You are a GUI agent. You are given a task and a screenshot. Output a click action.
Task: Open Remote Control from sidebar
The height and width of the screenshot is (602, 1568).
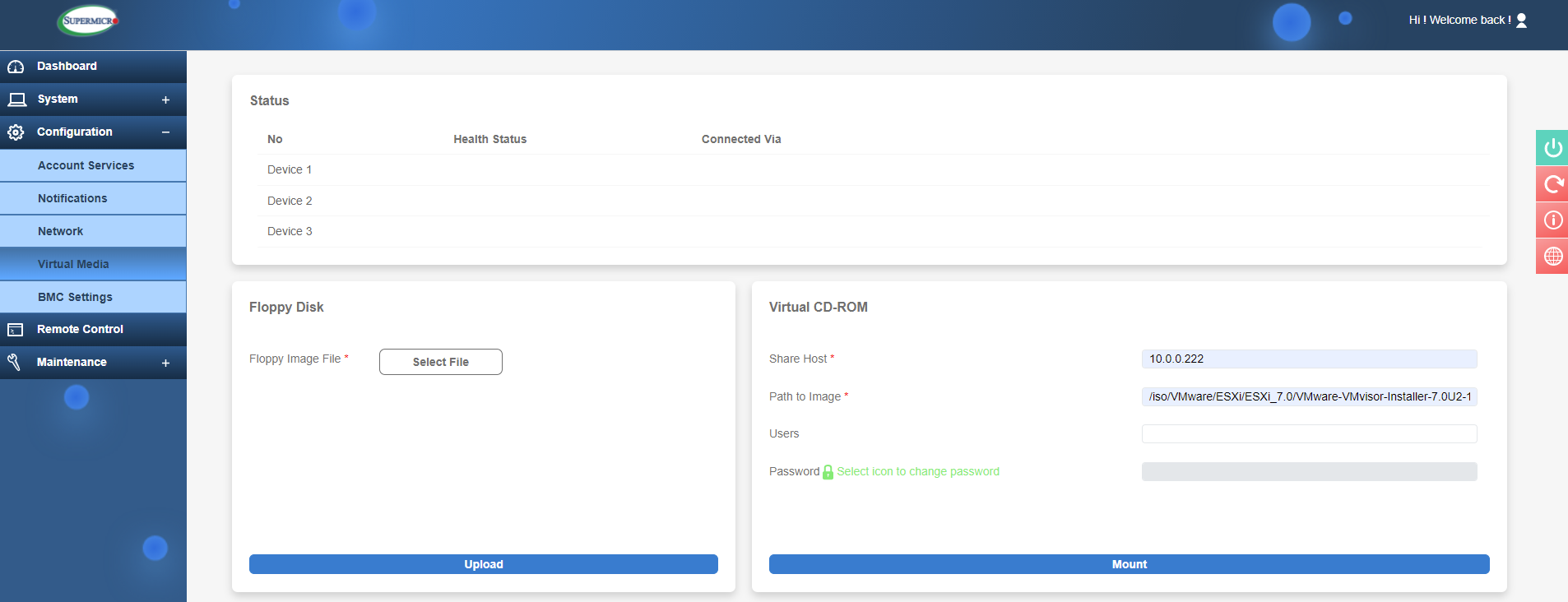coord(80,329)
